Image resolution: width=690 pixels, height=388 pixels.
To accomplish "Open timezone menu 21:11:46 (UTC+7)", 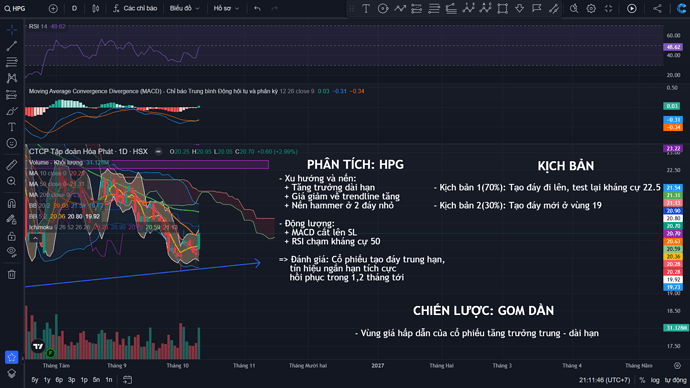I will [605, 380].
